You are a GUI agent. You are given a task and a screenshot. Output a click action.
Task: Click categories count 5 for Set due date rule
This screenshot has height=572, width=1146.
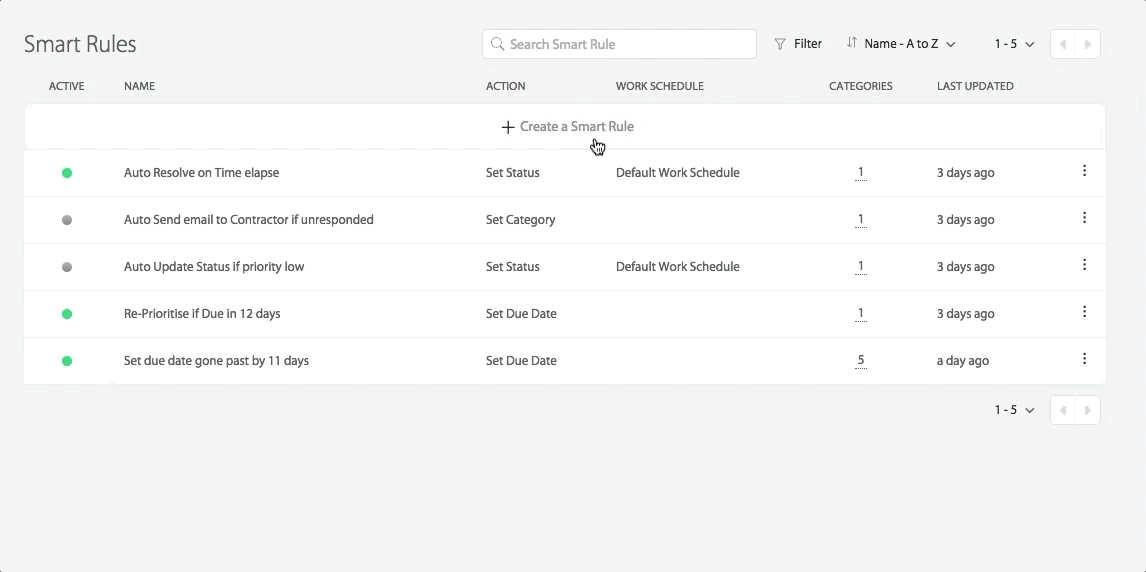[x=861, y=360]
